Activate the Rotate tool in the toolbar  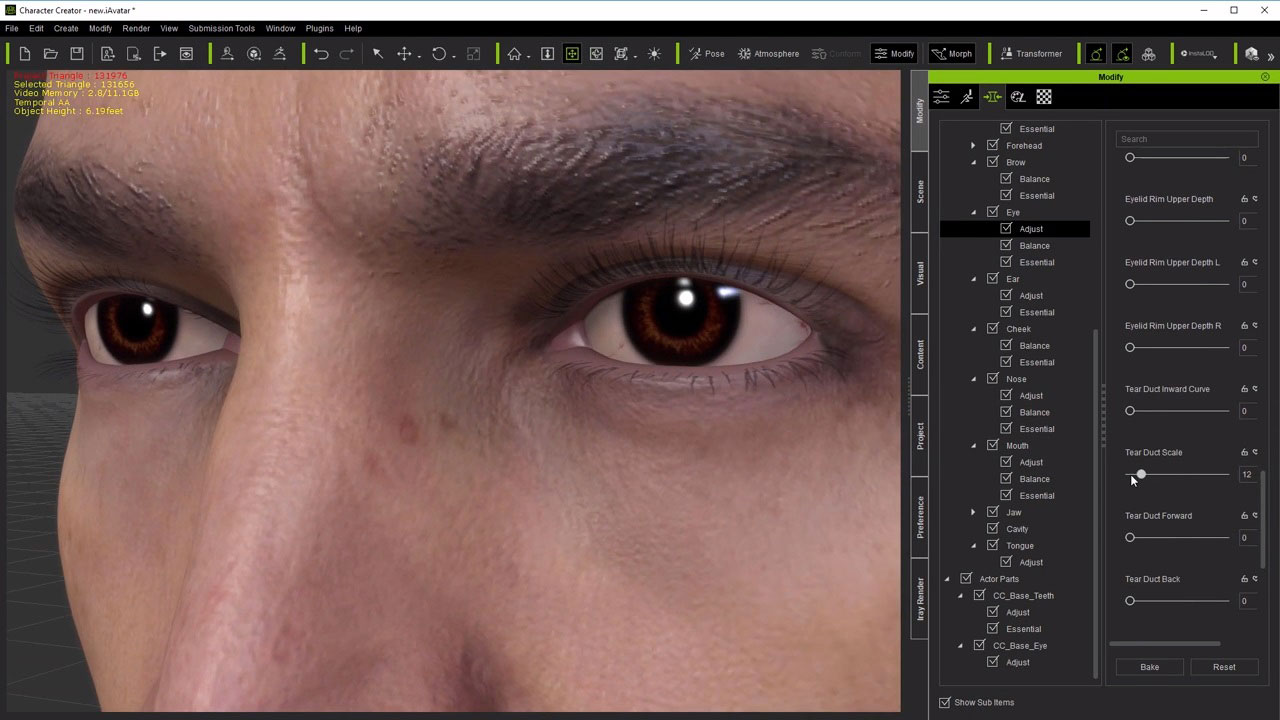(x=439, y=54)
